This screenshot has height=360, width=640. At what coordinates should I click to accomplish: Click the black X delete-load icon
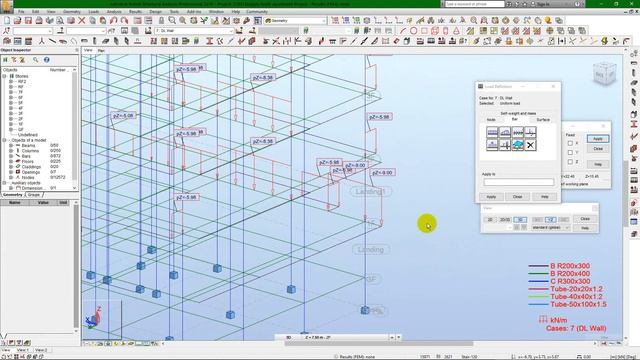pyautogui.click(x=530, y=145)
